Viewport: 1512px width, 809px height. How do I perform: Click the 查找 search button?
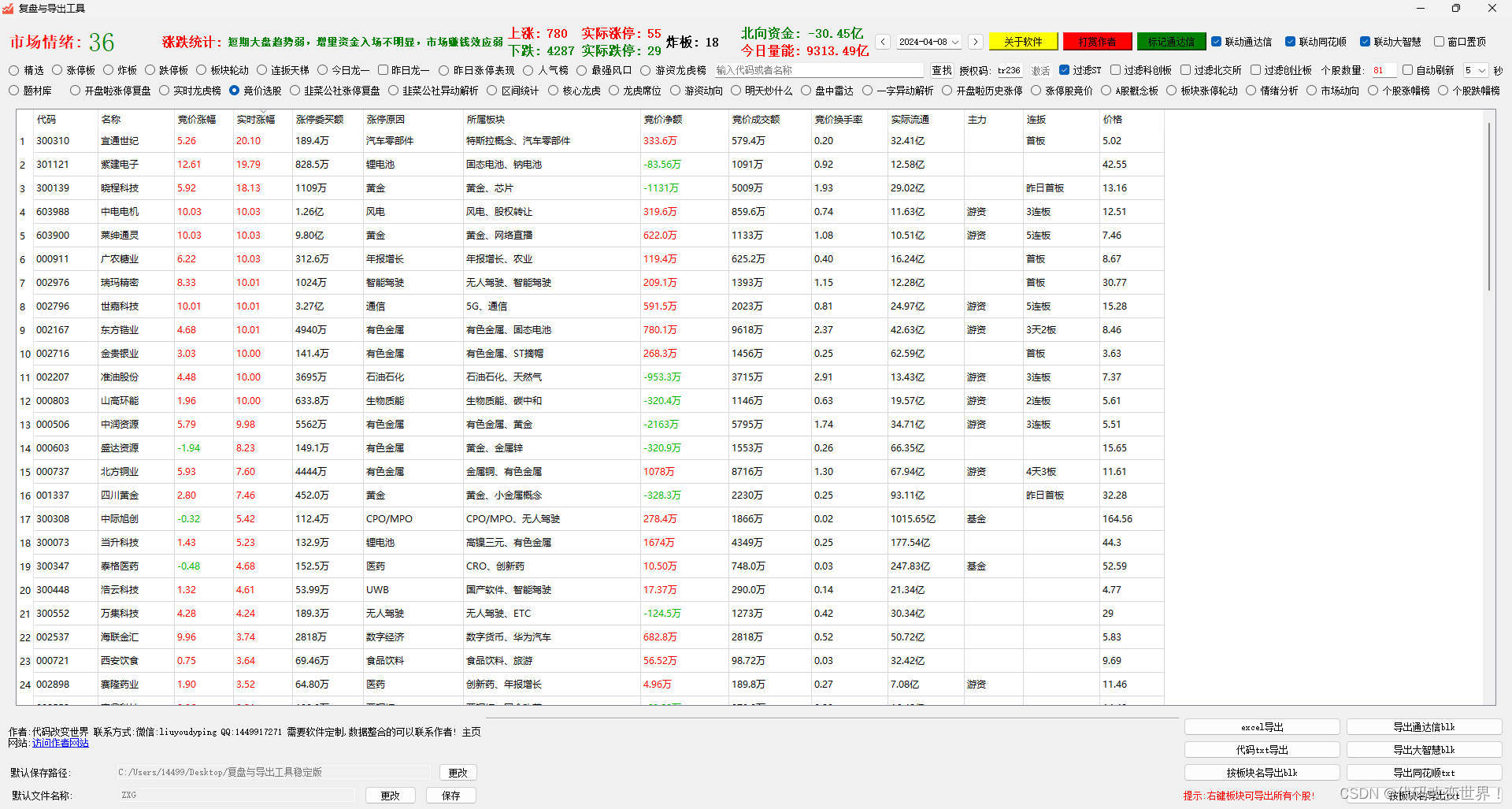tap(942, 70)
